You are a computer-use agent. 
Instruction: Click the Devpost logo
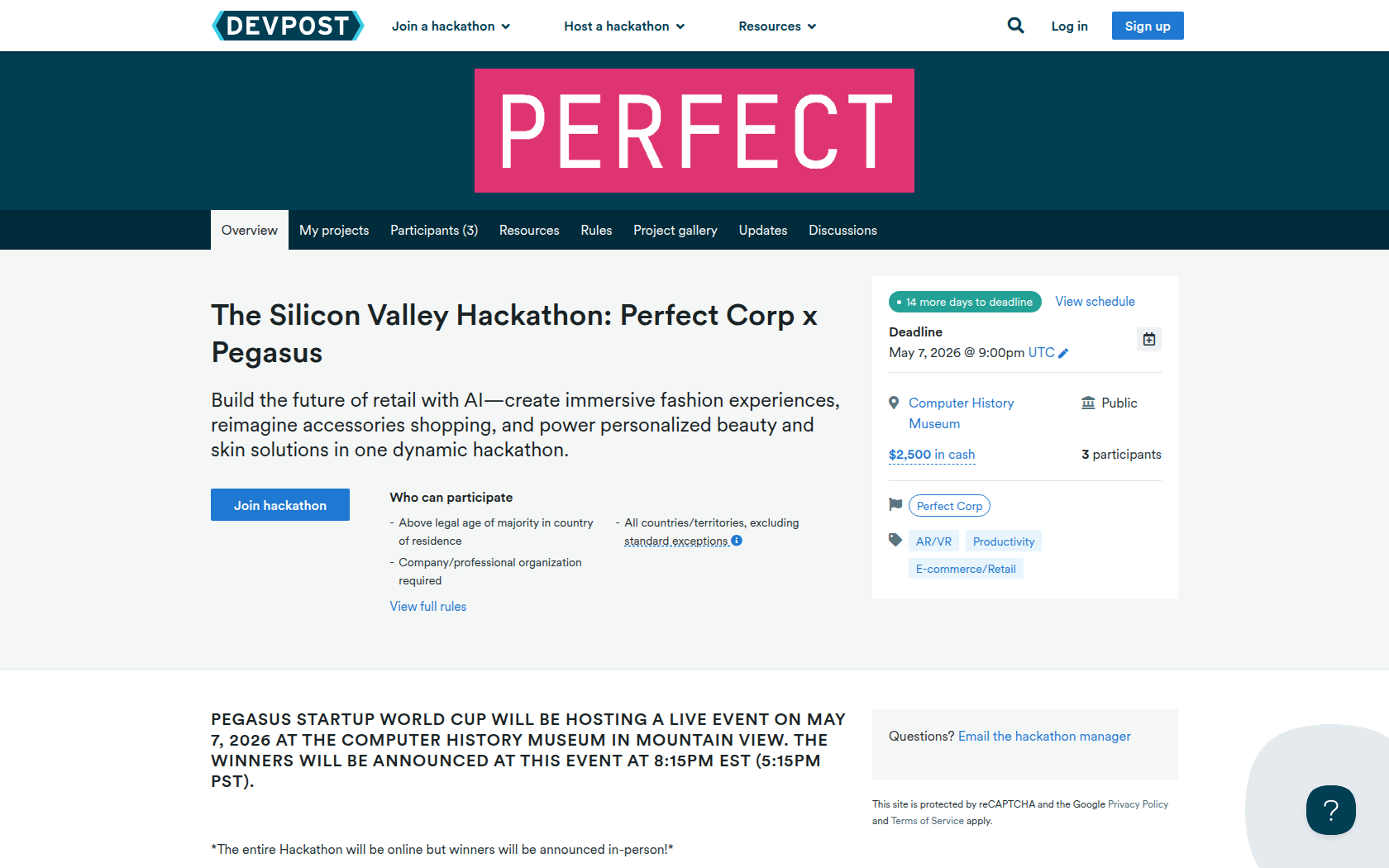point(288,26)
